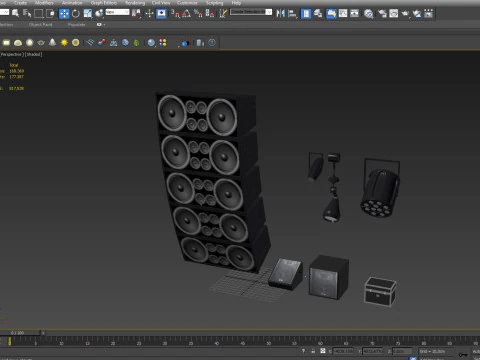Viewport: 480px width, 360px height.
Task: Open the Scripting menu
Action: click(214, 3)
